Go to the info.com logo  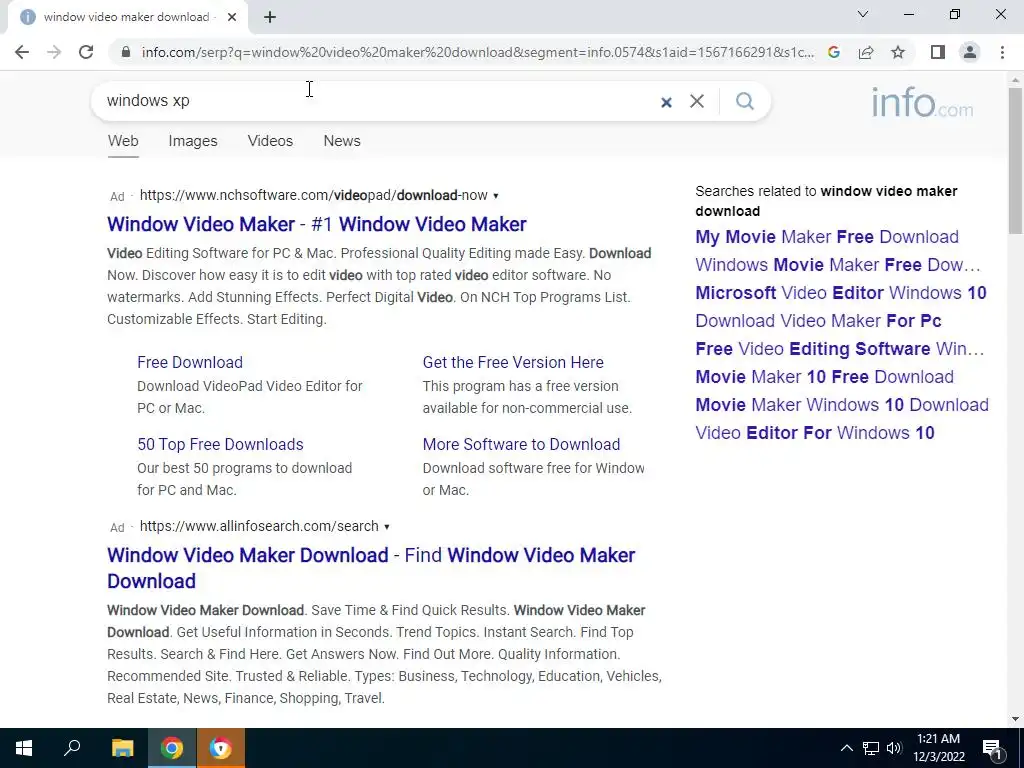tap(922, 103)
